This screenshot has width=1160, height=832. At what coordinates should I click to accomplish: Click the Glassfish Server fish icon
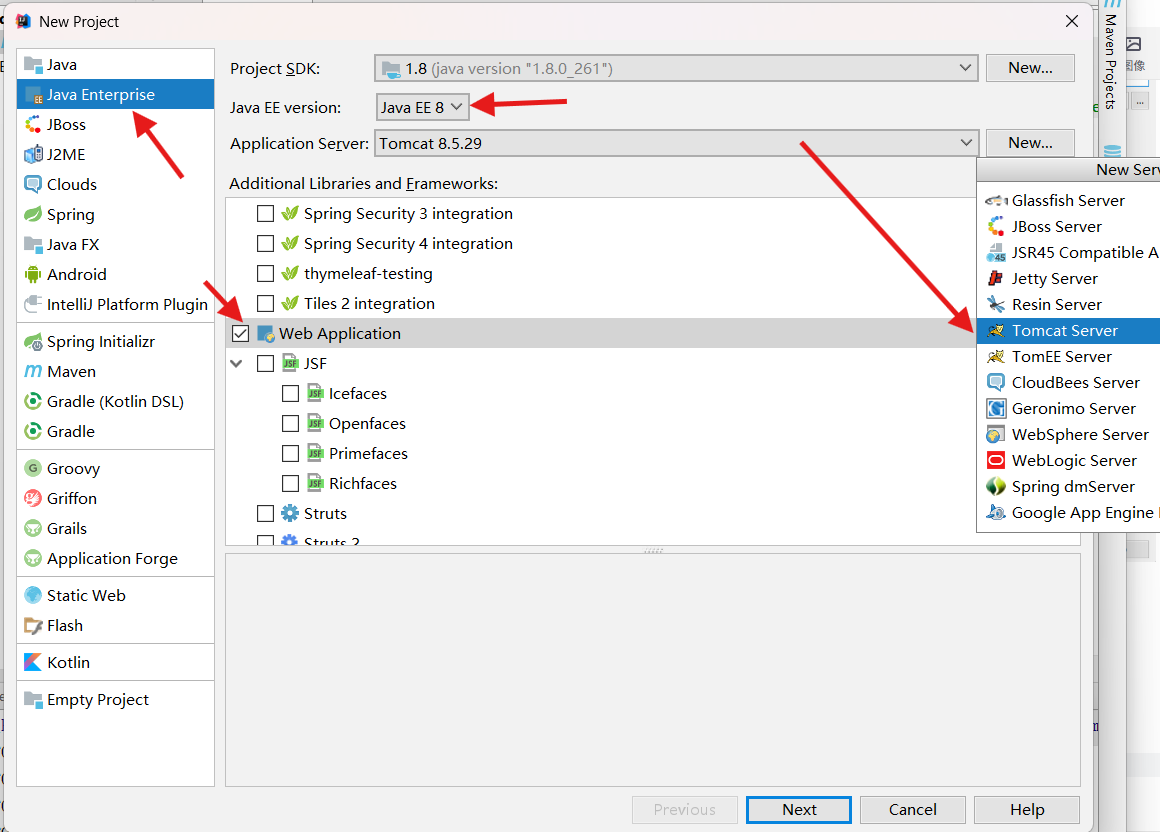coord(997,200)
